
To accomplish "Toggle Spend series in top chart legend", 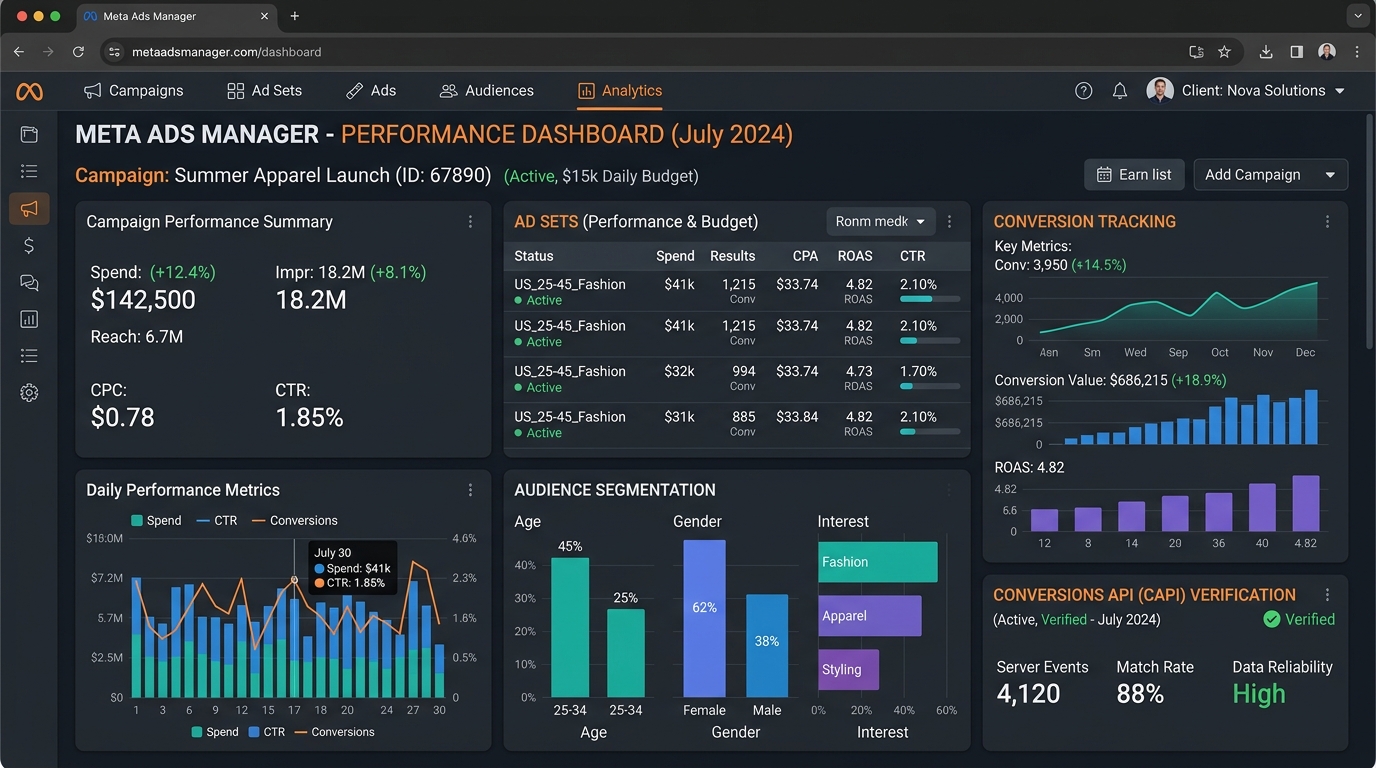I will click(x=156, y=521).
